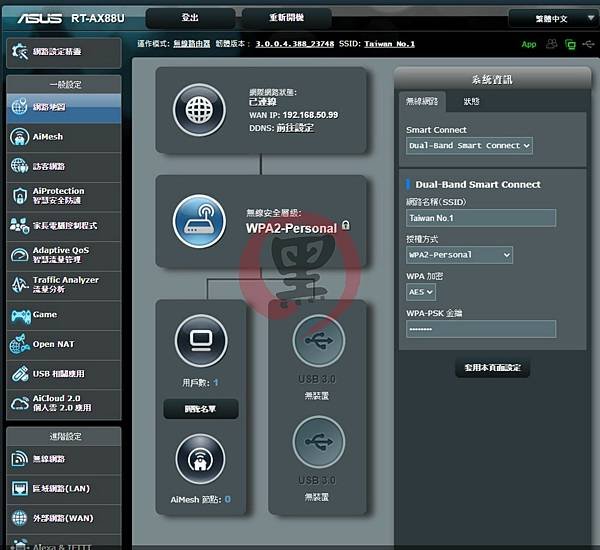Click the 用戶數: 1 client count
Screen dimensions: 600x550
tap(200, 382)
